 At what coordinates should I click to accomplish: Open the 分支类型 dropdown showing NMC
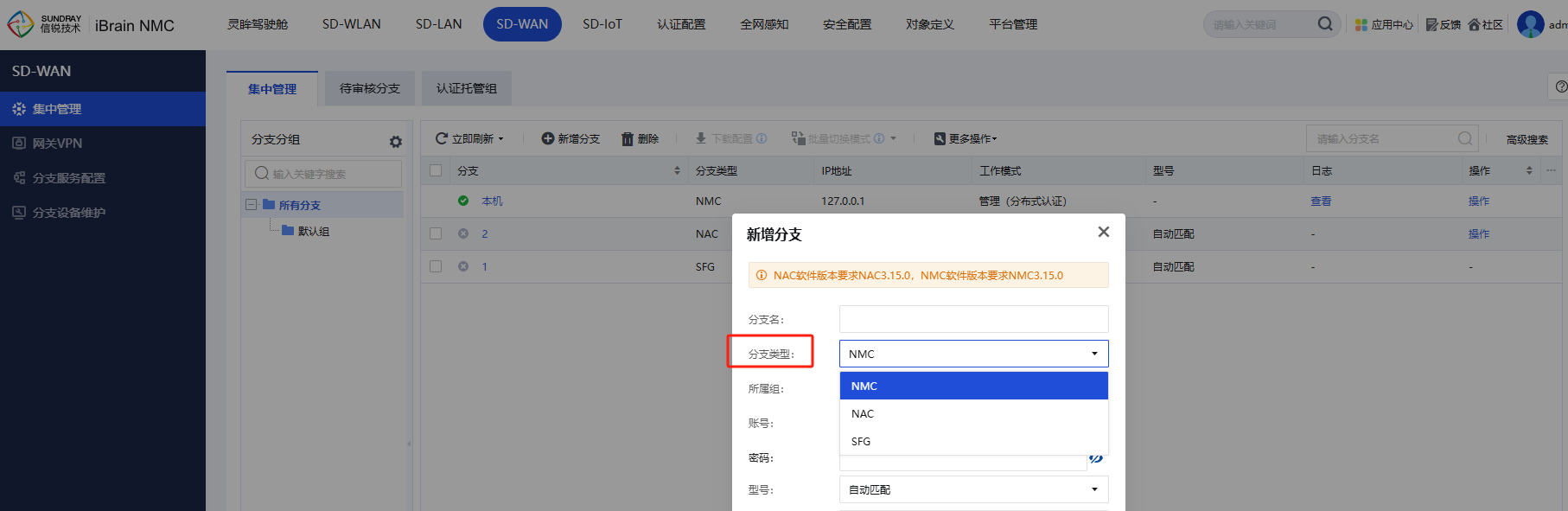[x=973, y=354]
